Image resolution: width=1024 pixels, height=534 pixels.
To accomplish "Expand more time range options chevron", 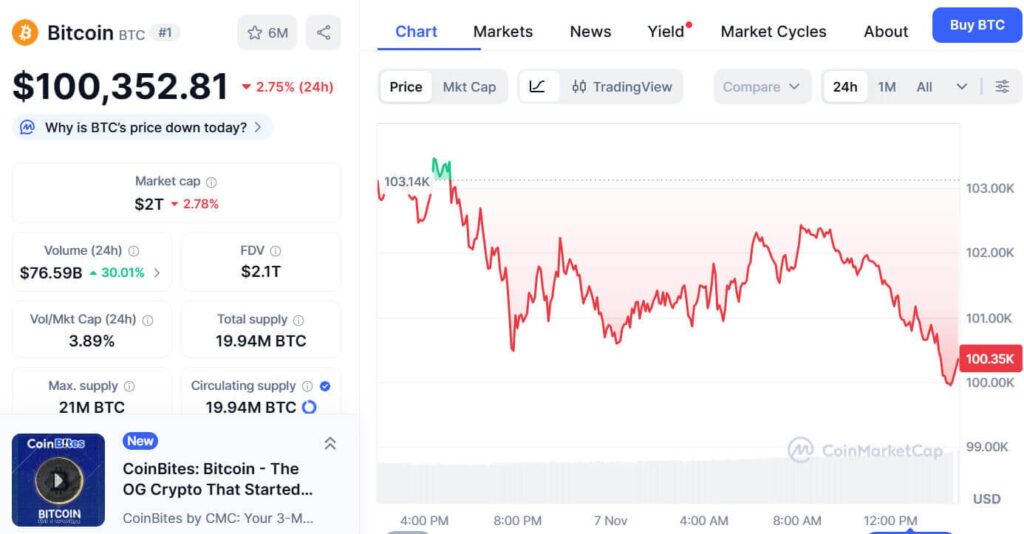I will (962, 87).
